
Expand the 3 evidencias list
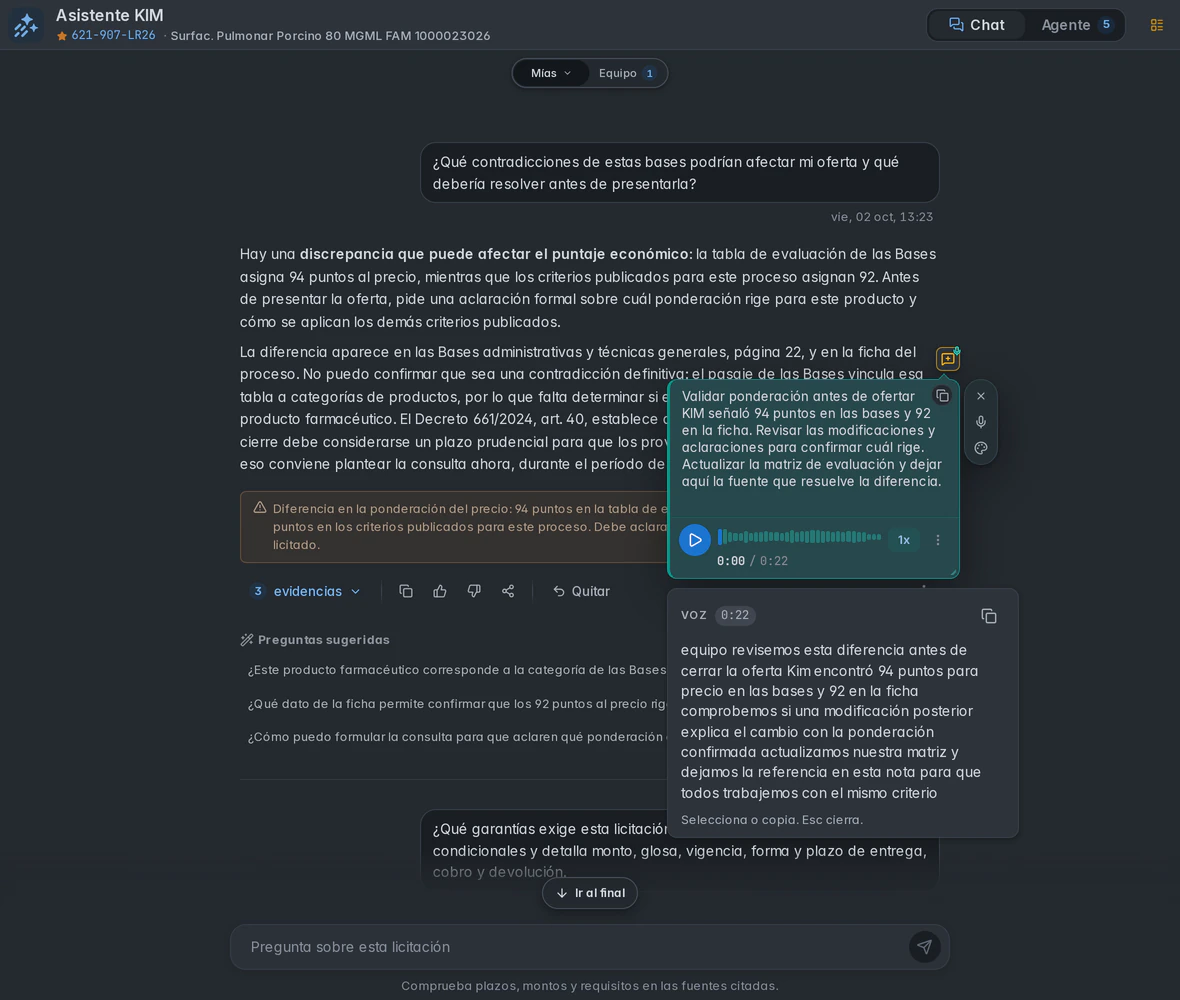pos(306,591)
